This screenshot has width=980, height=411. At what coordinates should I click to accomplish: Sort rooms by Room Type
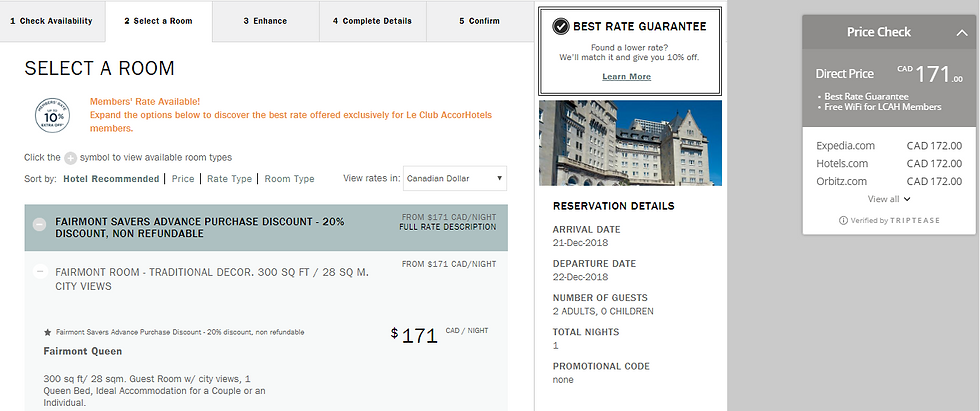pyautogui.click(x=289, y=179)
